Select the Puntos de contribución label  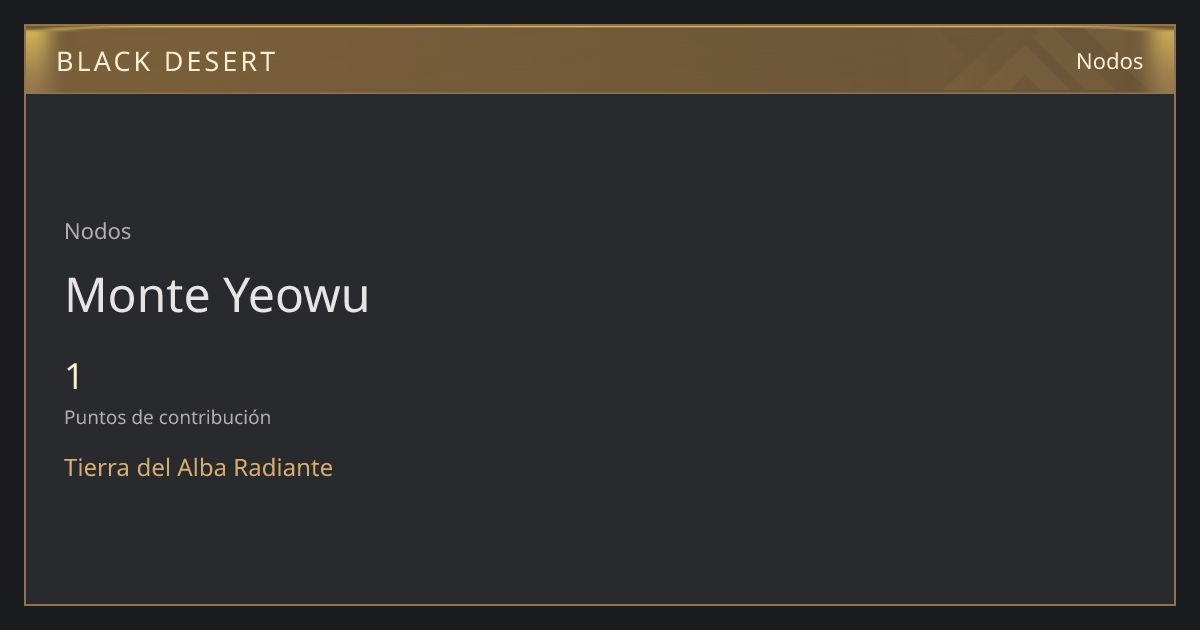167,417
